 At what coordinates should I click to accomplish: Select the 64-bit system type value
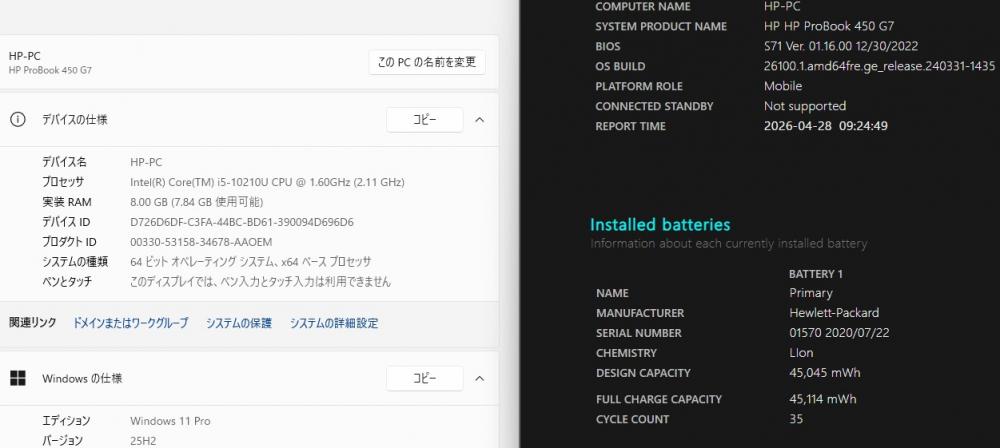point(251,262)
